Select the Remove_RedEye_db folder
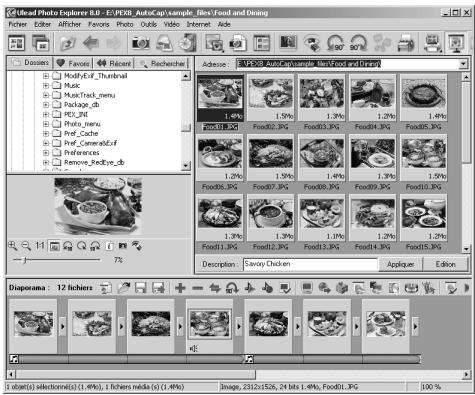Viewport: 475px width, 395px height. (94, 162)
